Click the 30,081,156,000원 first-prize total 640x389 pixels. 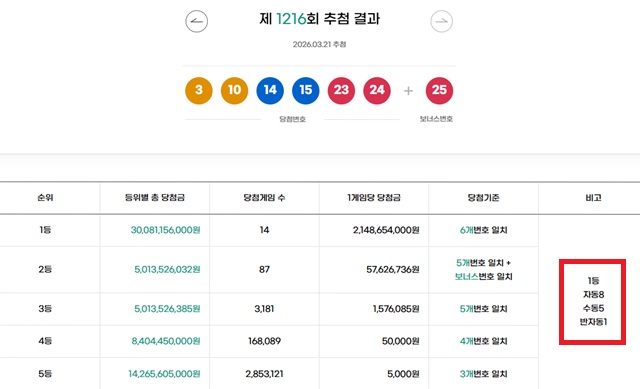(x=165, y=230)
